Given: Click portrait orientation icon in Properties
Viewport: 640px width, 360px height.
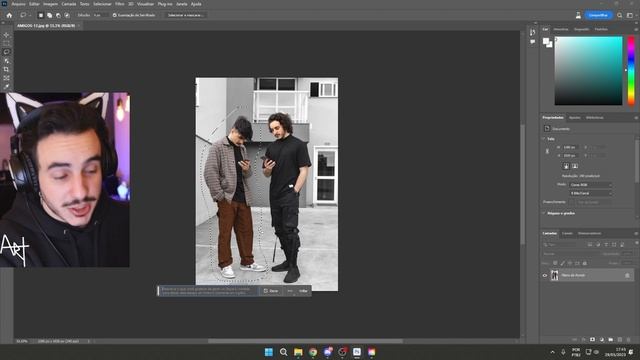Looking at the screenshot, I should pos(566,166).
